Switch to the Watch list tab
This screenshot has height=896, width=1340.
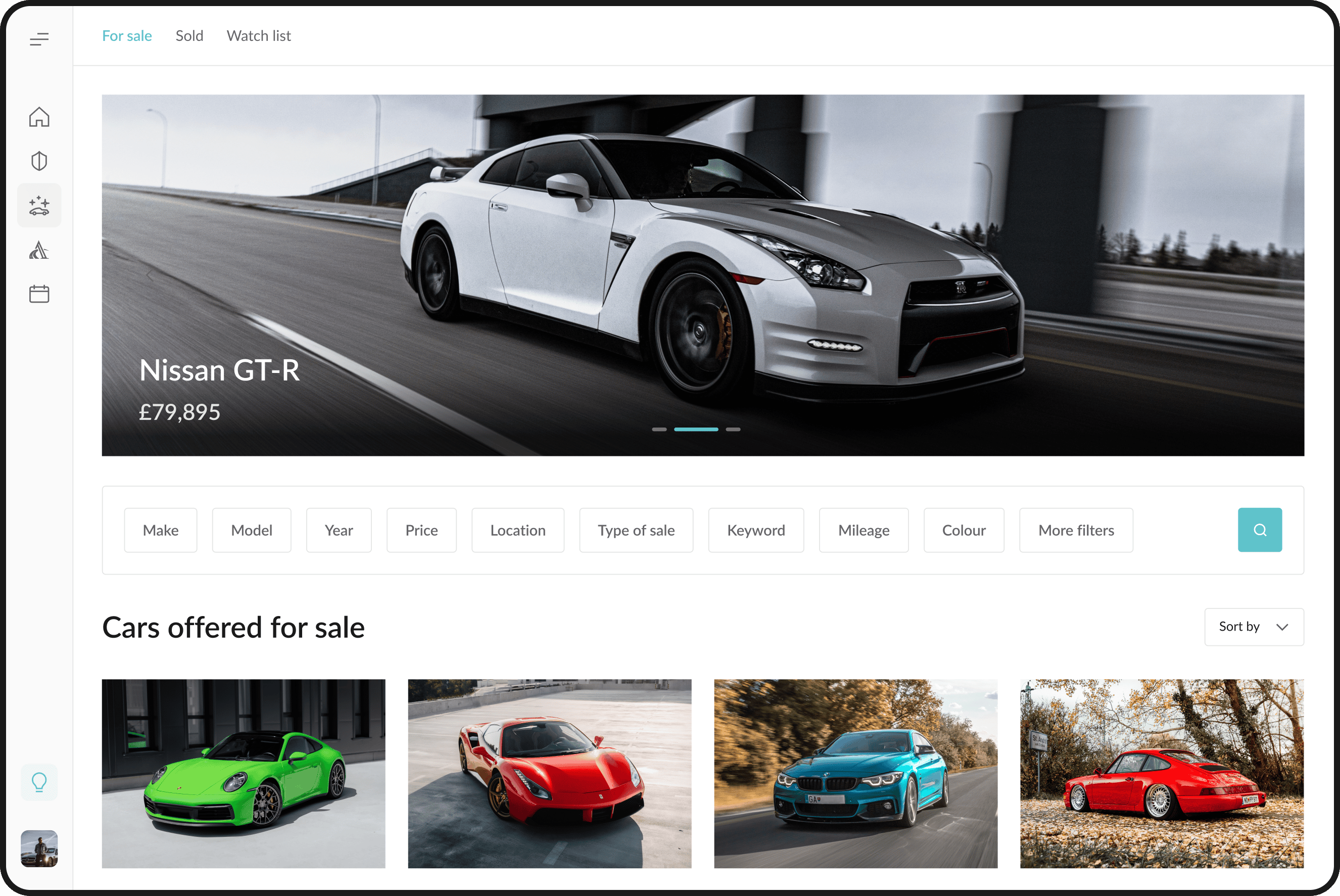pos(259,36)
